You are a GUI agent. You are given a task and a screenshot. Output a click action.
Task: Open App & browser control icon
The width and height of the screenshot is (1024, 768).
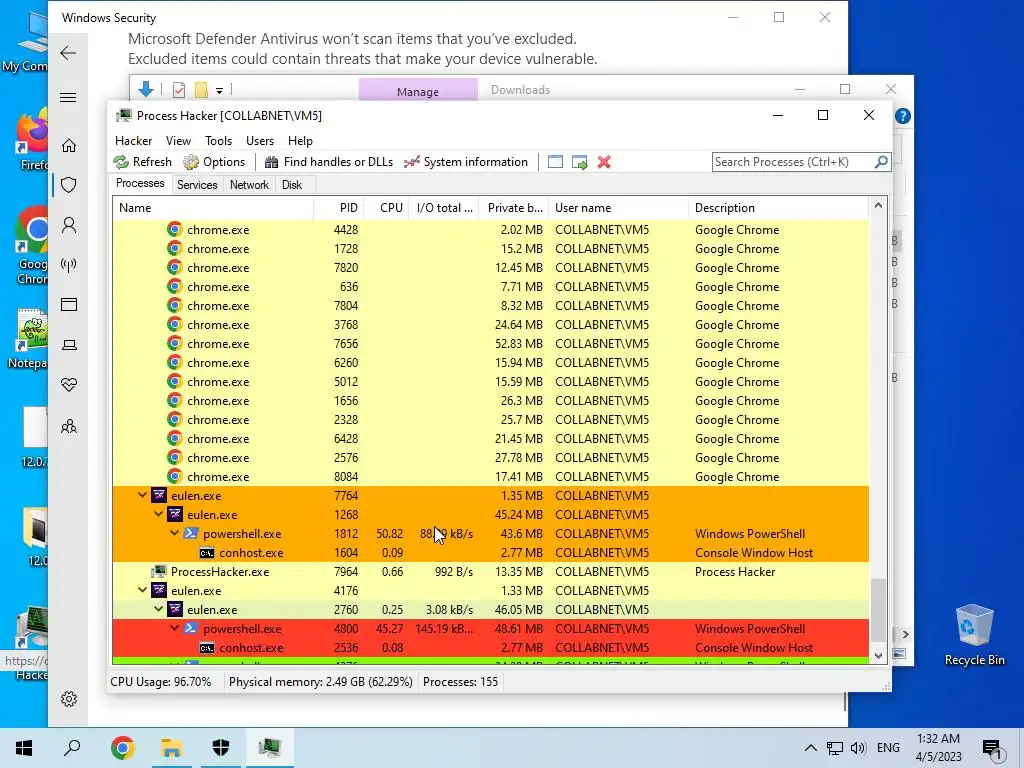(x=69, y=304)
